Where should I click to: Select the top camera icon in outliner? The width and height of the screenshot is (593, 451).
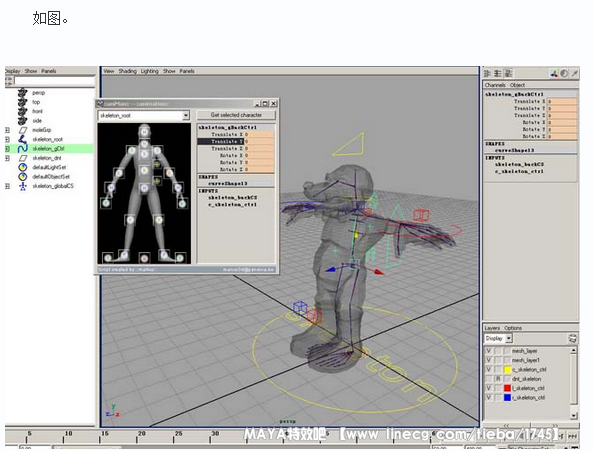[x=23, y=102]
